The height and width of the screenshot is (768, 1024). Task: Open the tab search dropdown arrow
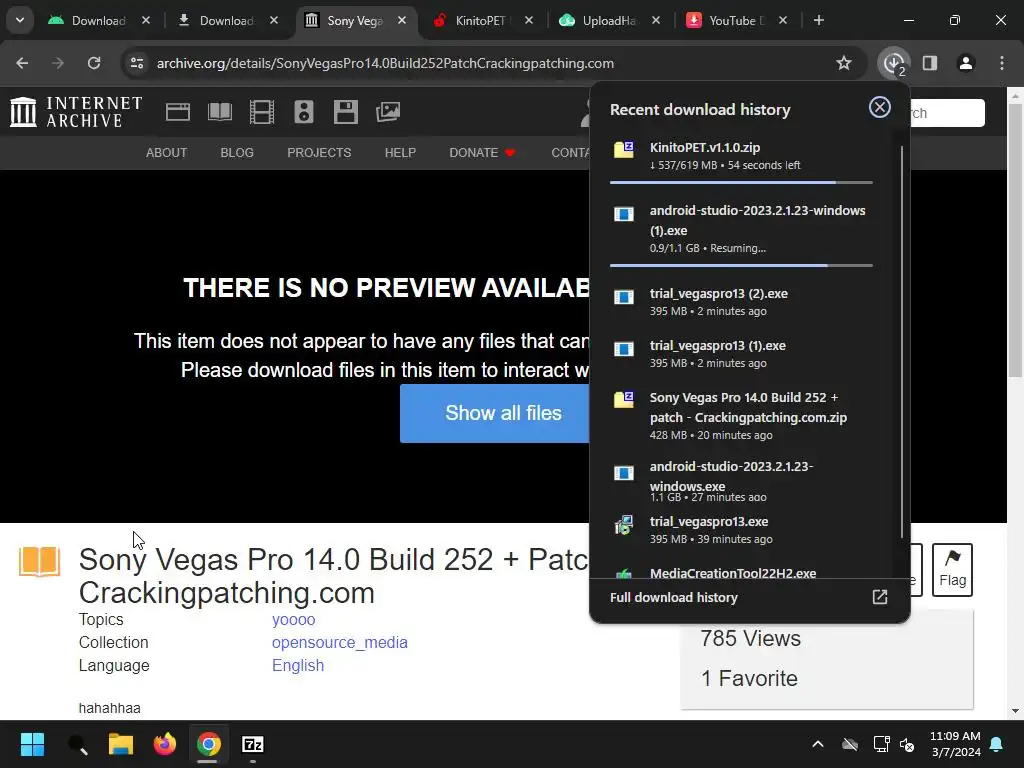pyautogui.click(x=20, y=20)
